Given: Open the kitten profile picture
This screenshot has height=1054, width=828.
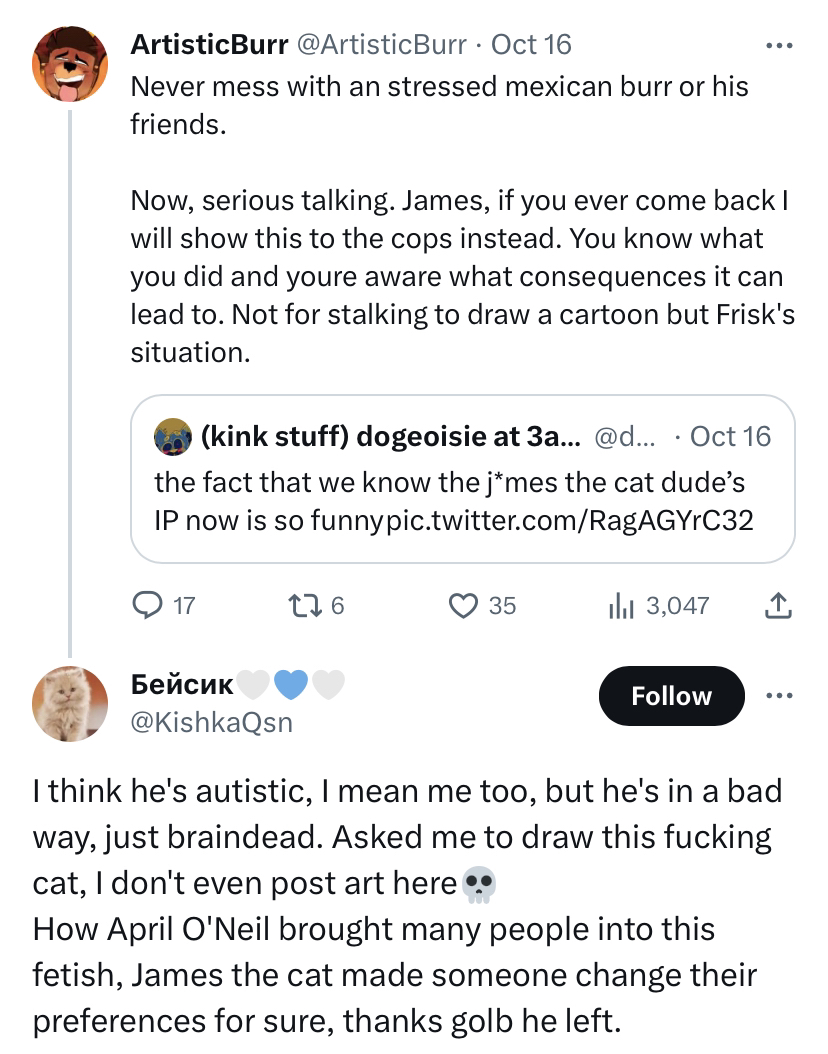Looking at the screenshot, I should (70, 704).
